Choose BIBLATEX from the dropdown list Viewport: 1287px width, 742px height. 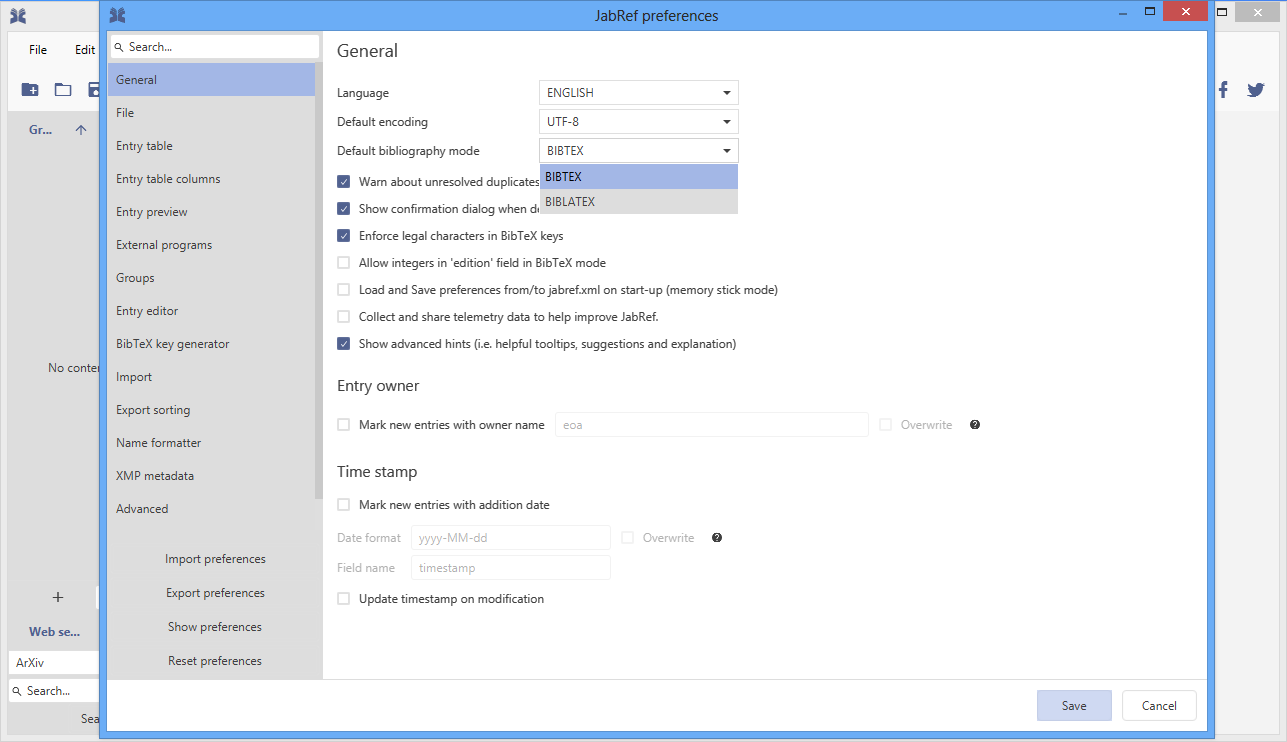point(639,202)
